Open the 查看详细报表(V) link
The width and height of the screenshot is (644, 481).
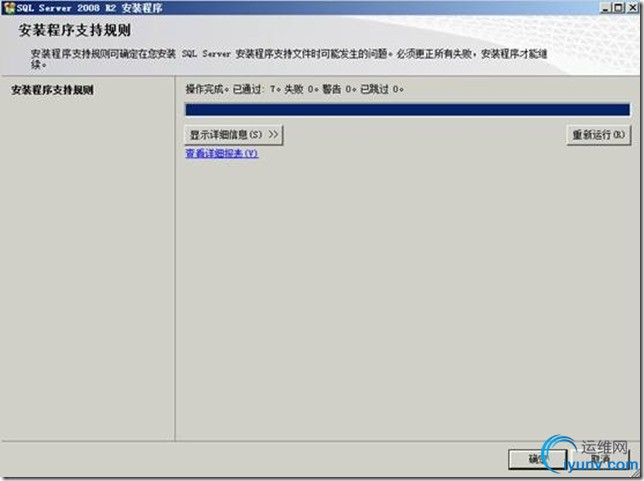coord(222,154)
